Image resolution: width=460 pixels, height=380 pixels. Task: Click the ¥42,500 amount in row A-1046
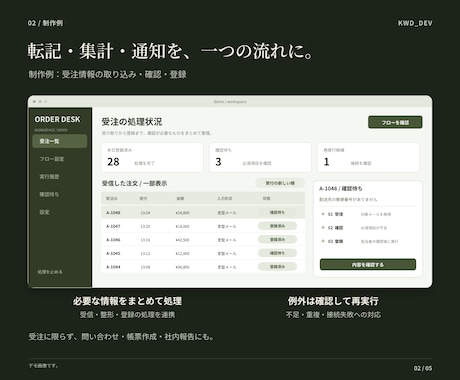click(x=182, y=240)
